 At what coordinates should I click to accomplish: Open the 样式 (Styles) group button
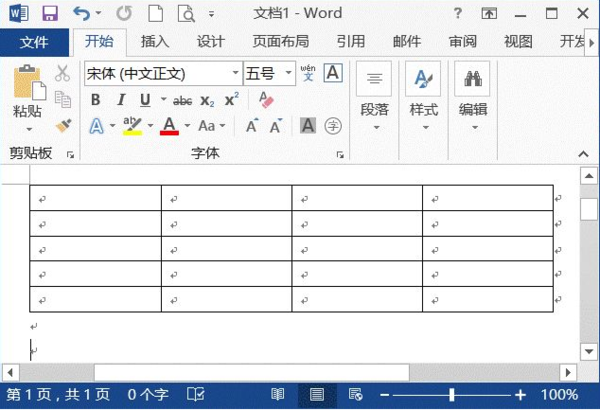click(423, 96)
